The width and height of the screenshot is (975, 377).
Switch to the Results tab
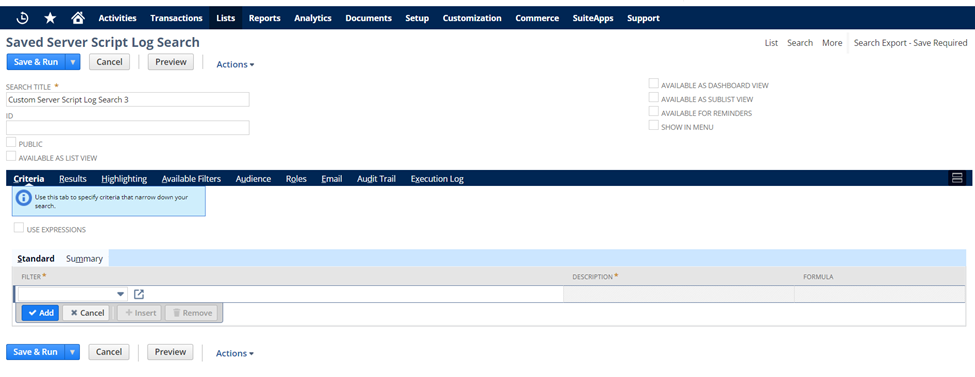pyautogui.click(x=73, y=179)
